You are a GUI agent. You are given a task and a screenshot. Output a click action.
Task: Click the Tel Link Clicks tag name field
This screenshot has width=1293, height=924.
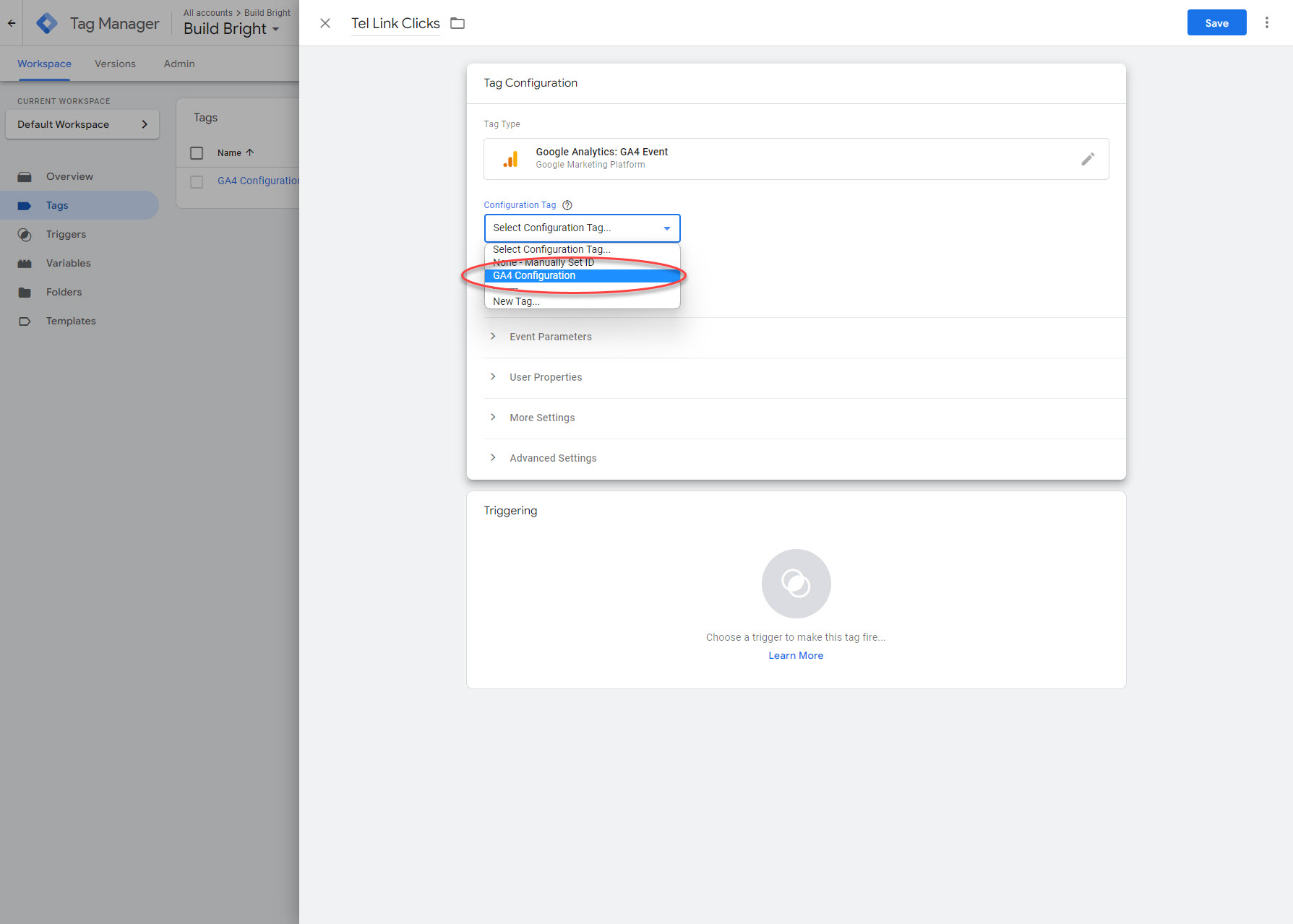pos(395,24)
